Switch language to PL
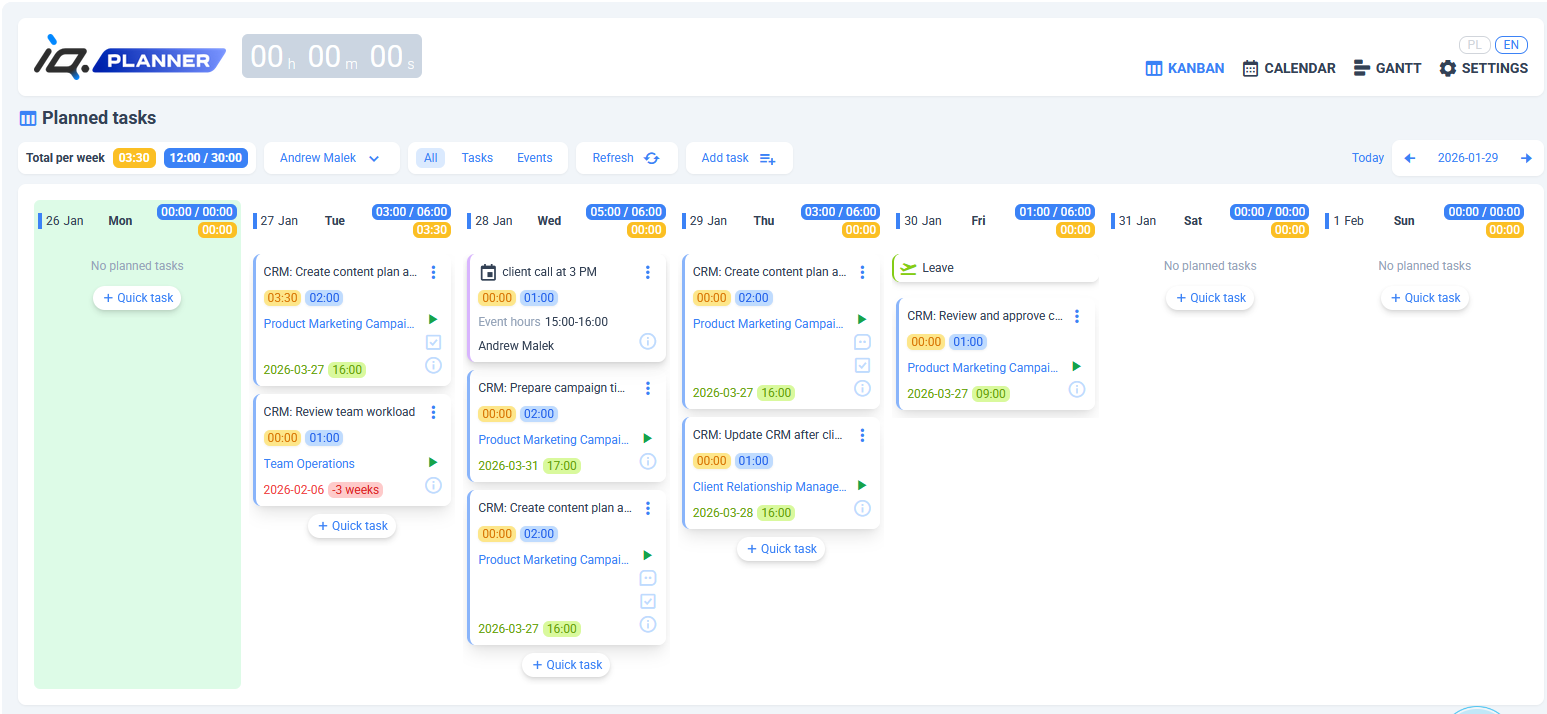This screenshot has height=714, width=1547. (x=1474, y=45)
